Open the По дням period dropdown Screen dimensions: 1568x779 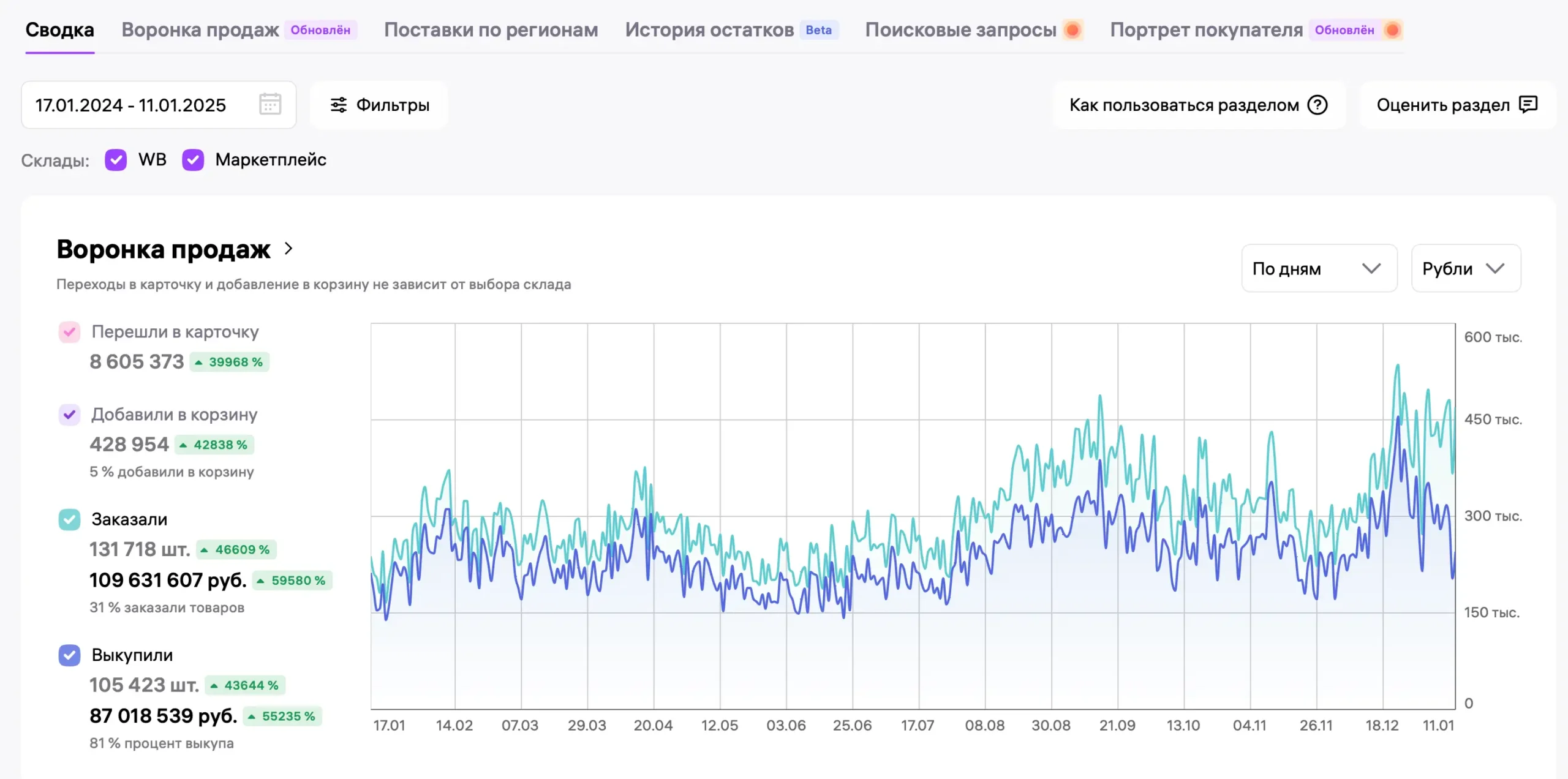(x=1319, y=268)
